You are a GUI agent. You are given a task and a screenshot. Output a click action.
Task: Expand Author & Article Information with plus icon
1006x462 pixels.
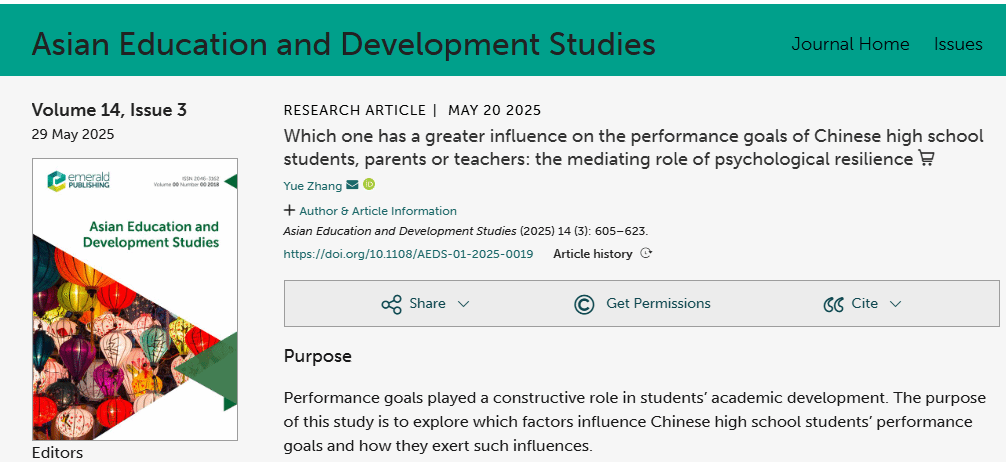coord(290,211)
